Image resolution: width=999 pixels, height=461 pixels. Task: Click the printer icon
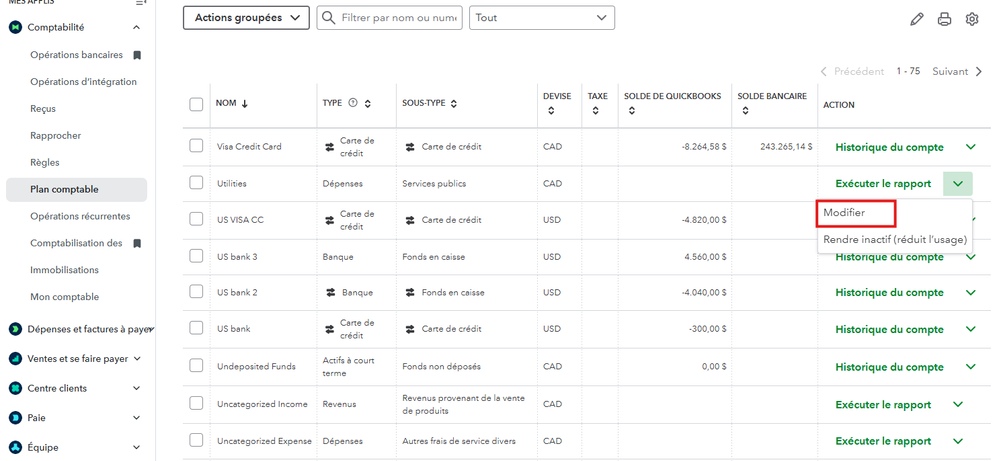point(944,19)
